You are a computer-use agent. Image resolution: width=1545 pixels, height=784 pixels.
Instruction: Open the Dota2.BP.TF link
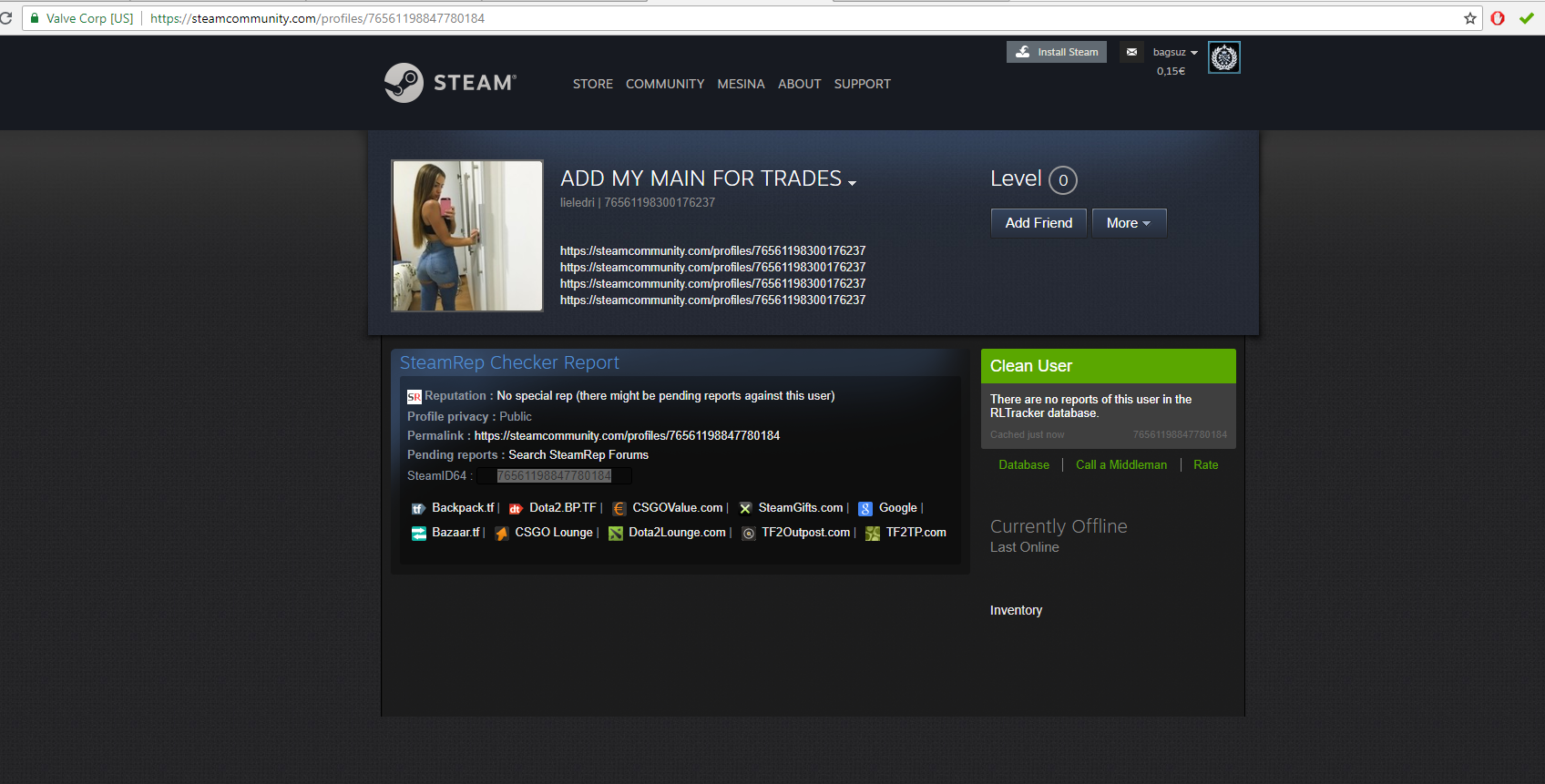pyautogui.click(x=563, y=508)
